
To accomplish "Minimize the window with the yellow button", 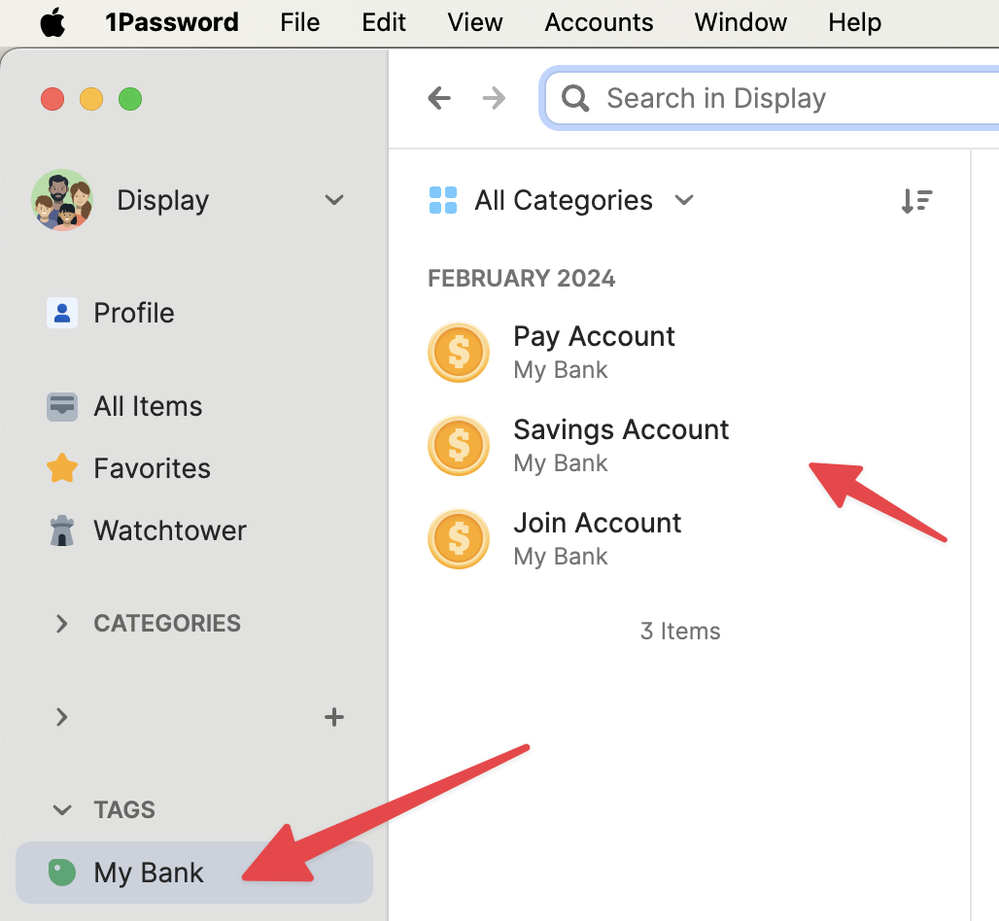I will (x=91, y=99).
